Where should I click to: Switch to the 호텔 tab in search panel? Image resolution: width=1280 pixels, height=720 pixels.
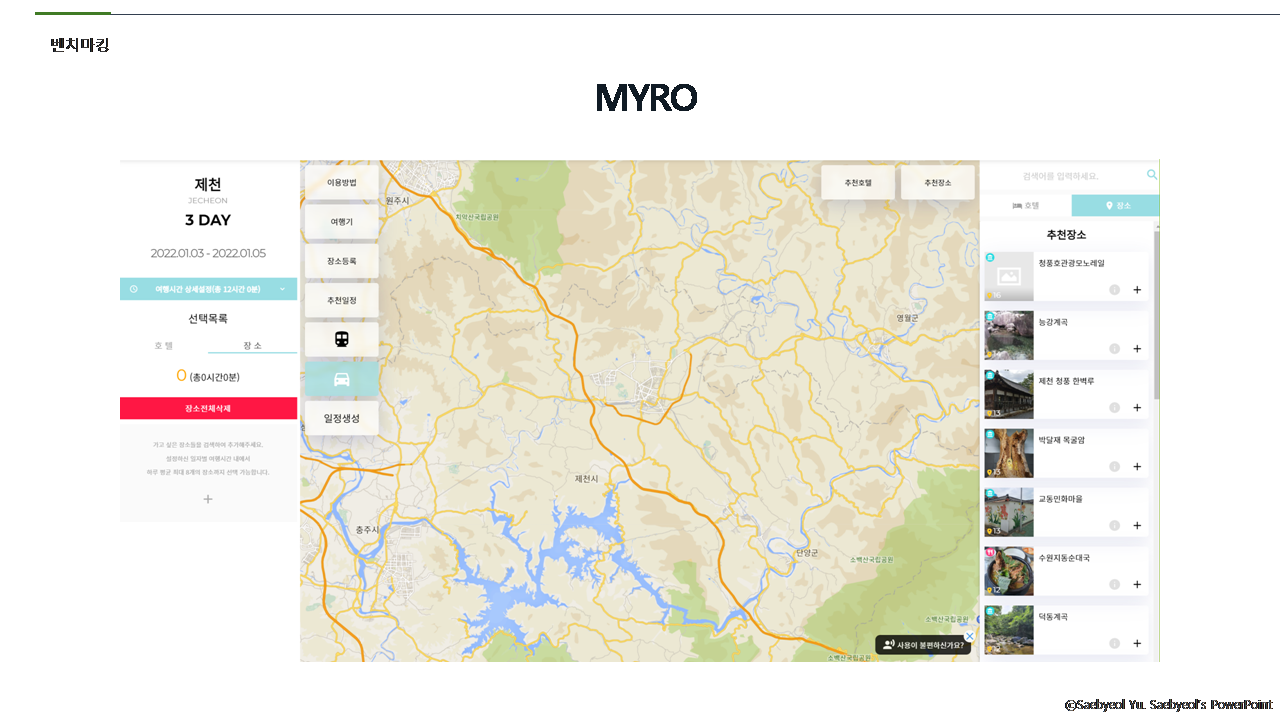1026,206
